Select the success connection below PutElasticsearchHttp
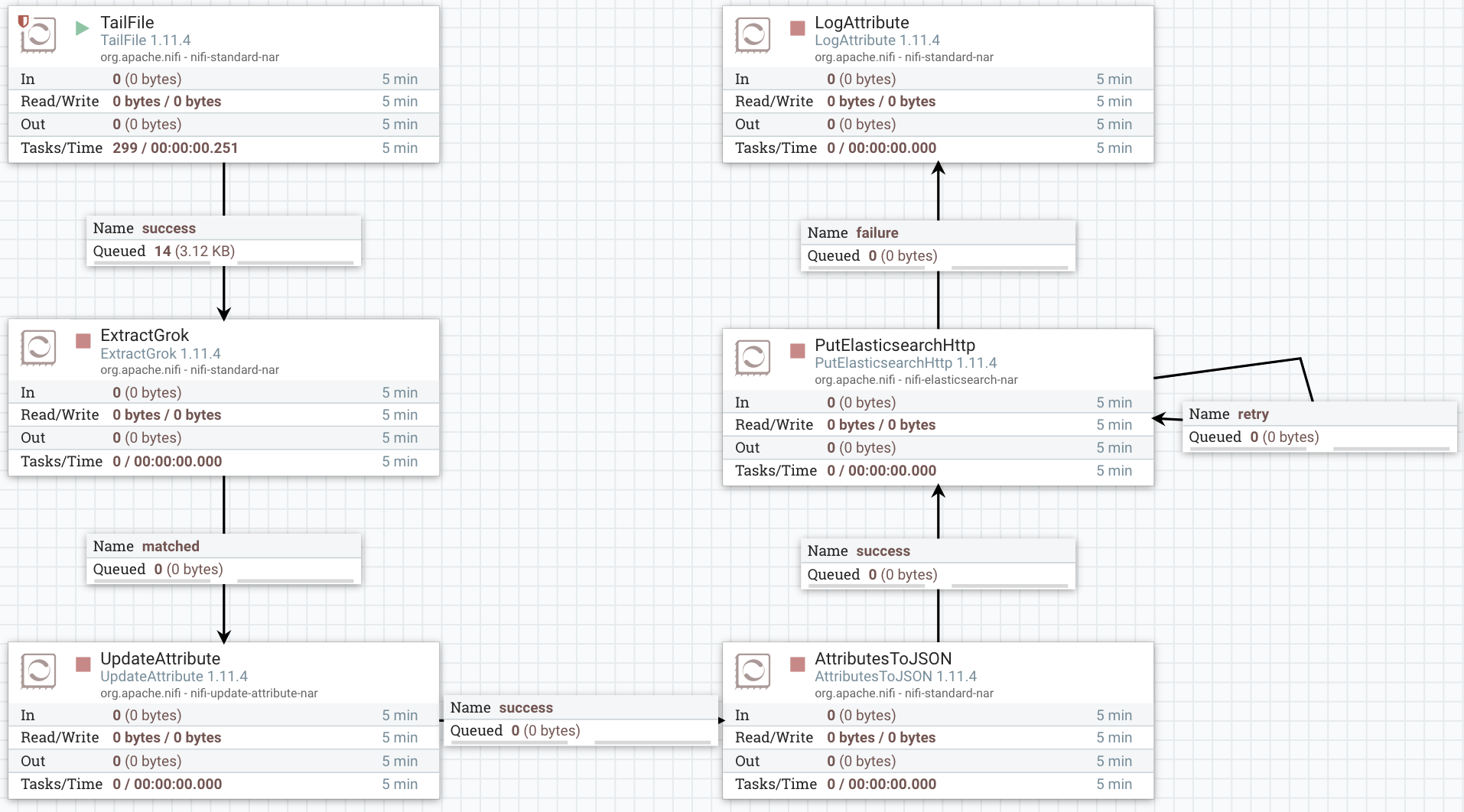Image resolution: width=1464 pixels, height=812 pixels. click(x=938, y=564)
